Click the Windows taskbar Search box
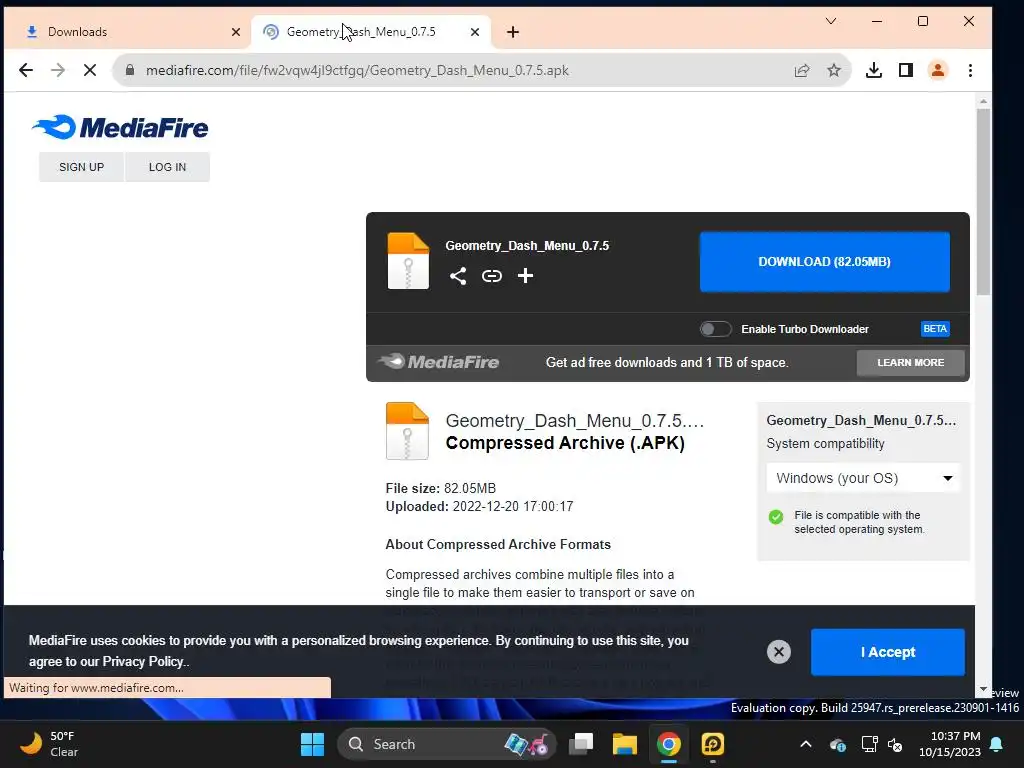The image size is (1024, 768). pos(446,744)
